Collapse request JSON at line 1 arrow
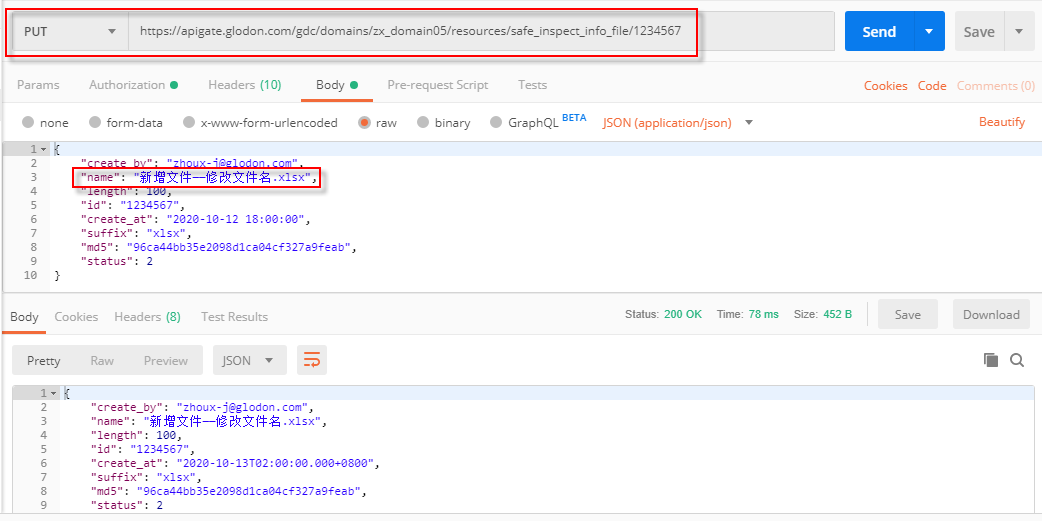 tap(44, 149)
